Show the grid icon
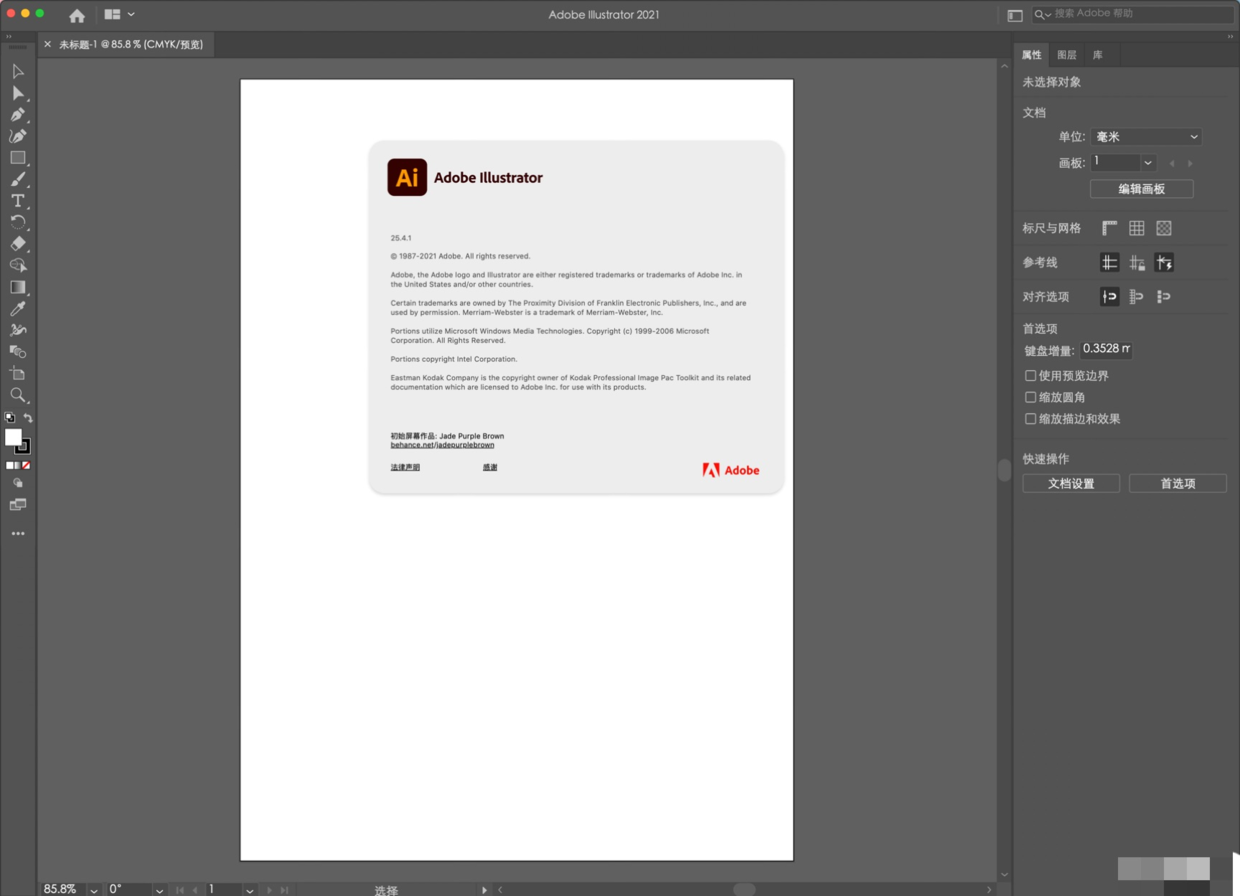The height and width of the screenshot is (896, 1240). coord(1137,228)
